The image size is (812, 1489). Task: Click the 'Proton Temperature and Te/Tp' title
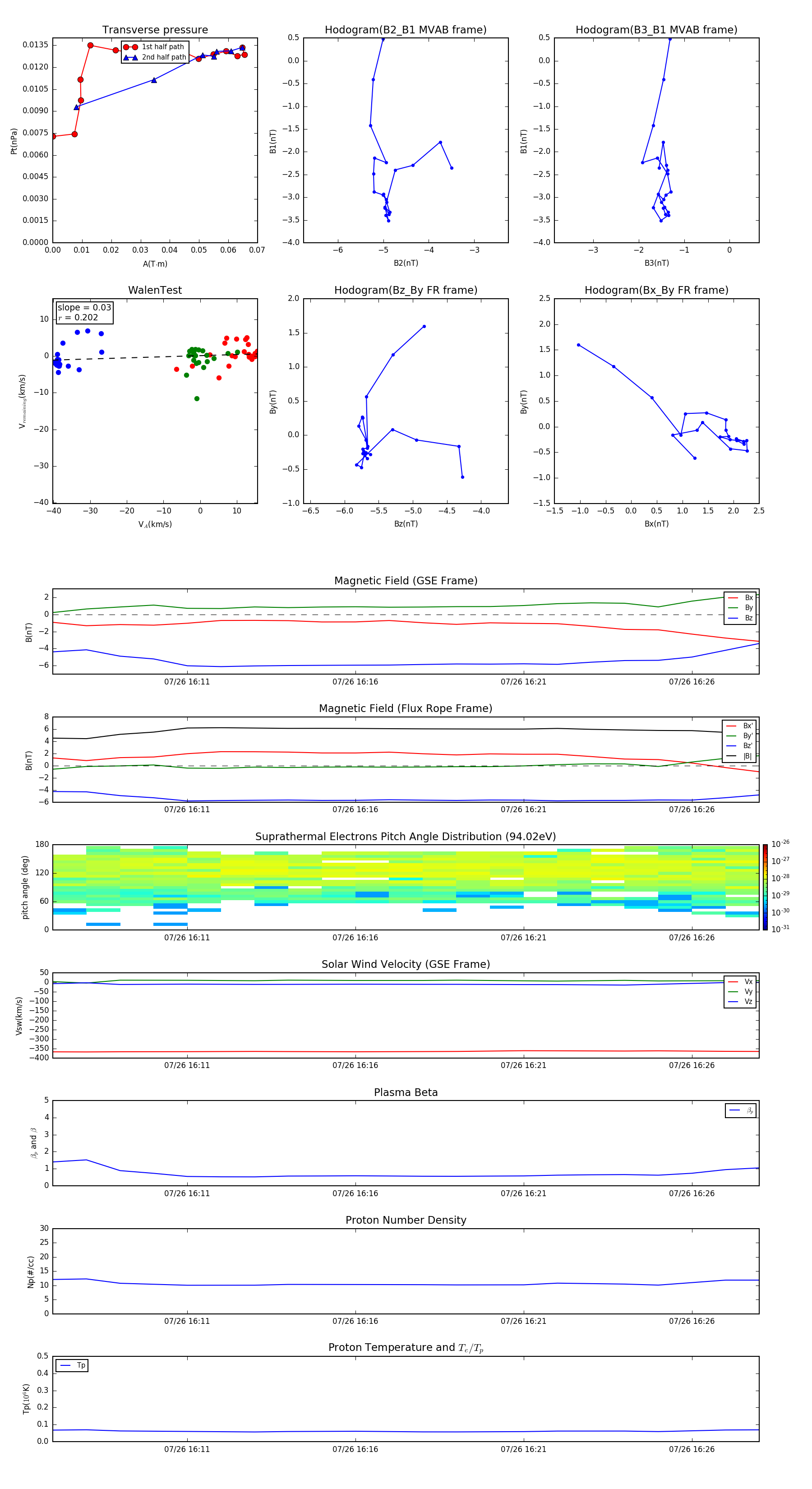(x=406, y=1348)
